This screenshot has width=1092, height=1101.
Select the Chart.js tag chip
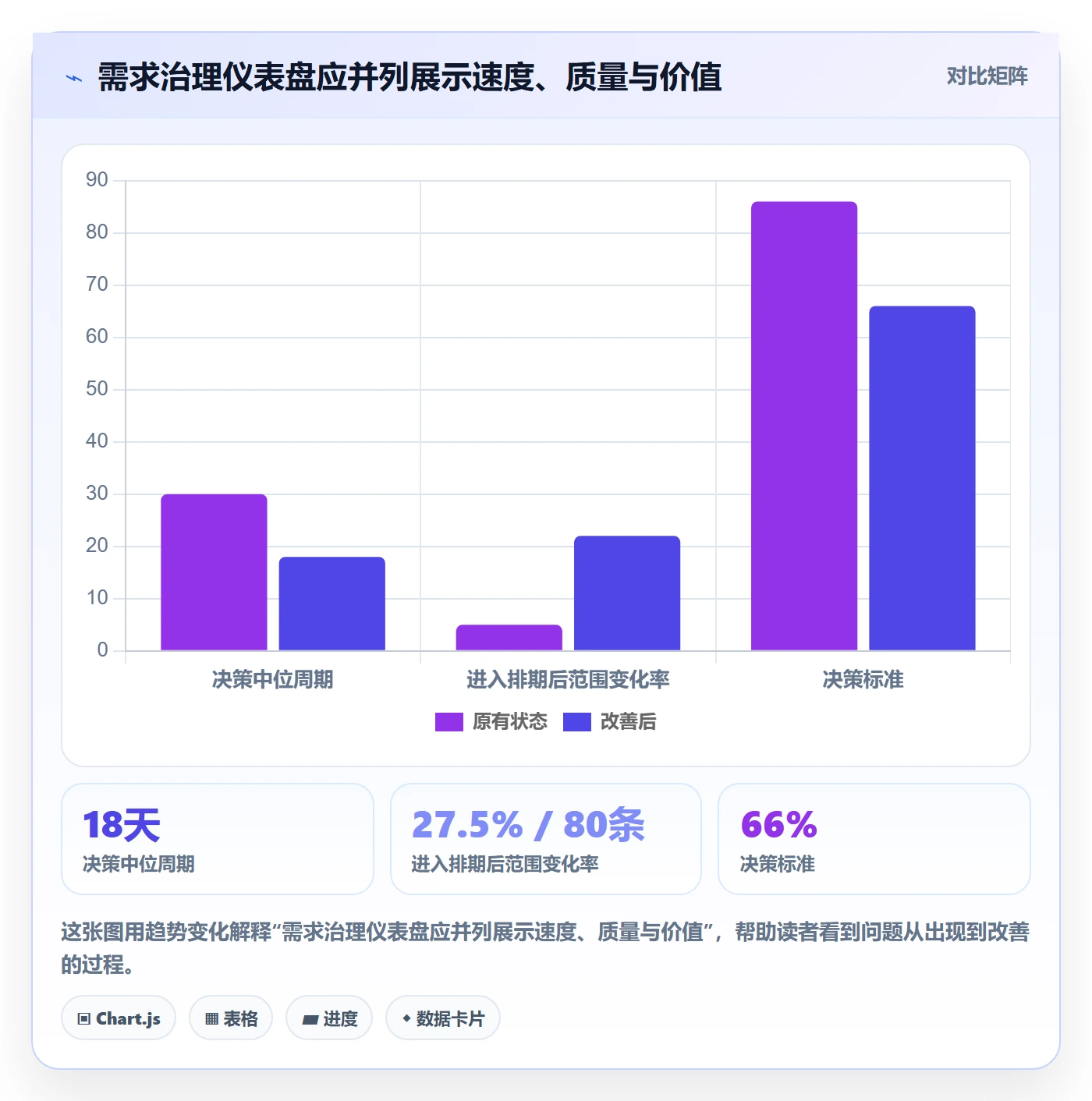tap(119, 1018)
